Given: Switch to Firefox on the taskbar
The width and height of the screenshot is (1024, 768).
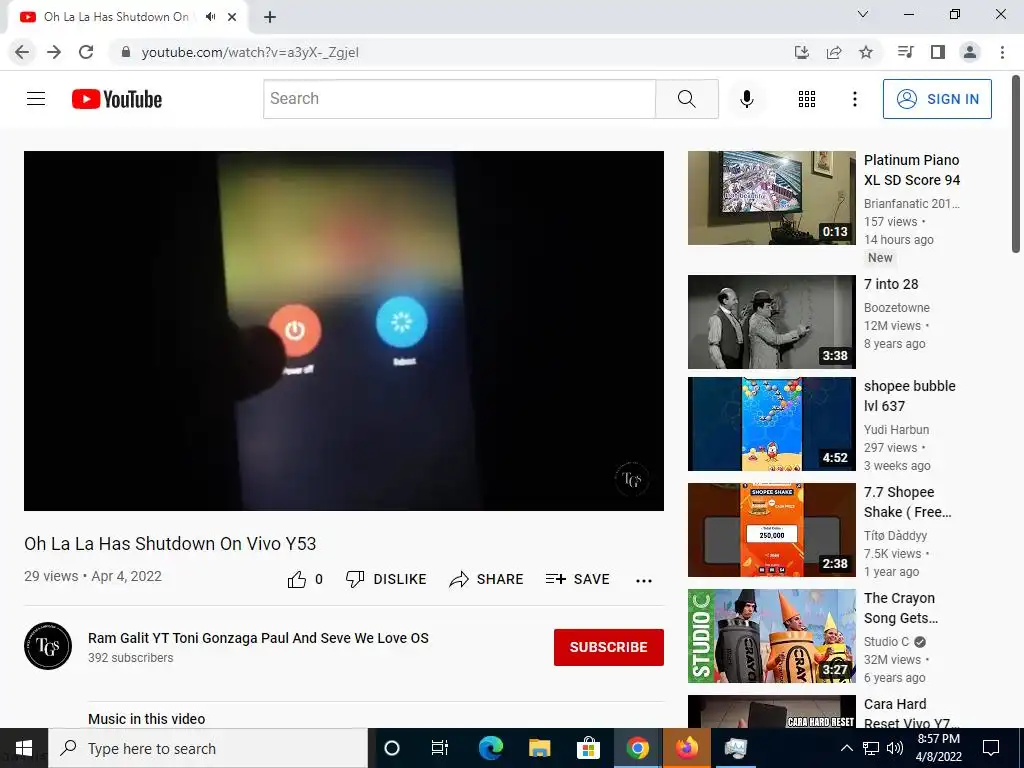Looking at the screenshot, I should (x=686, y=748).
